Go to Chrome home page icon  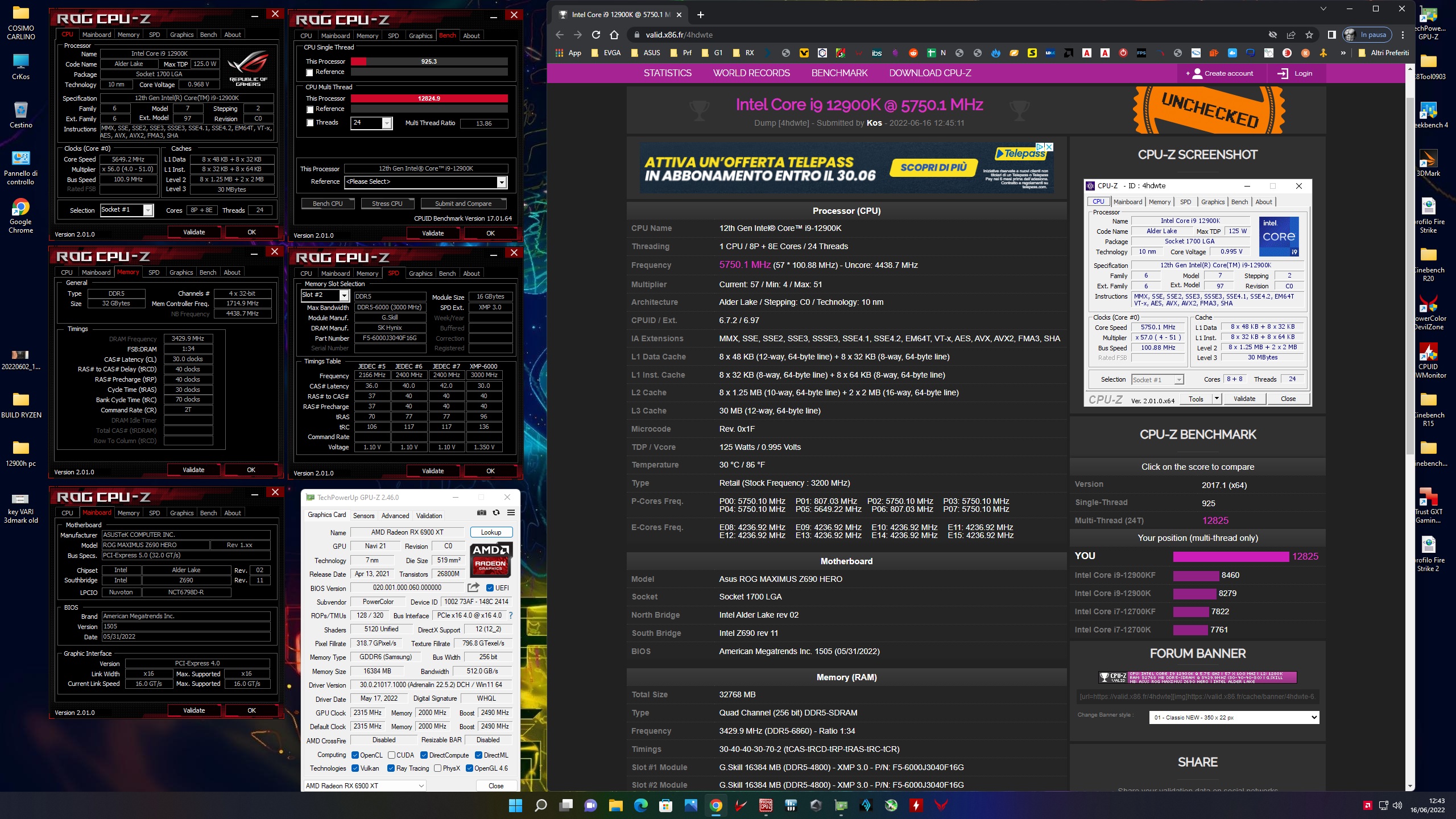tap(614, 35)
